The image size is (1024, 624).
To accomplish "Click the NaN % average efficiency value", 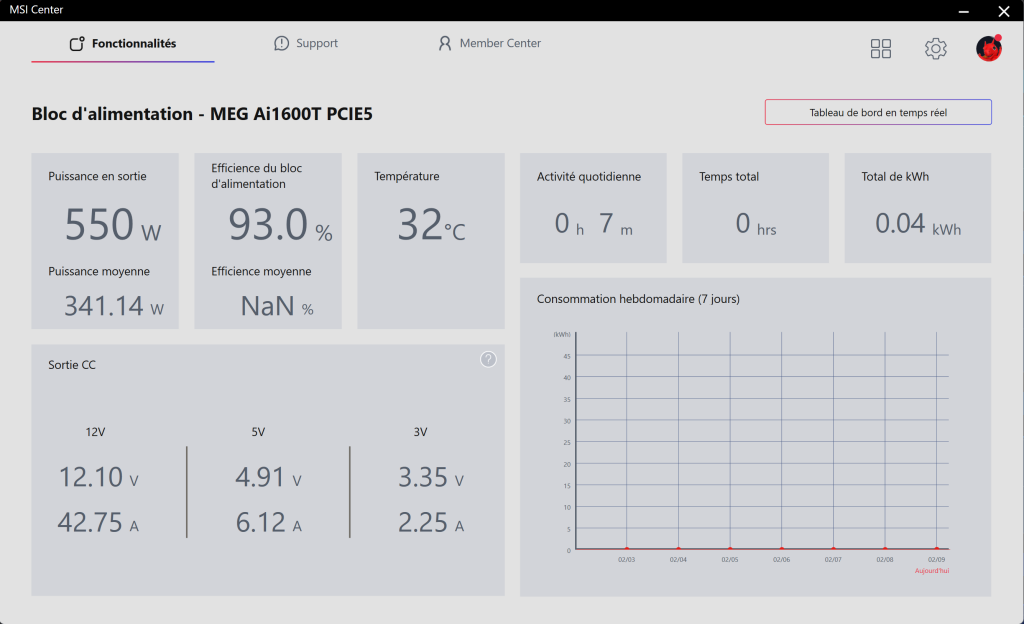I will point(277,306).
